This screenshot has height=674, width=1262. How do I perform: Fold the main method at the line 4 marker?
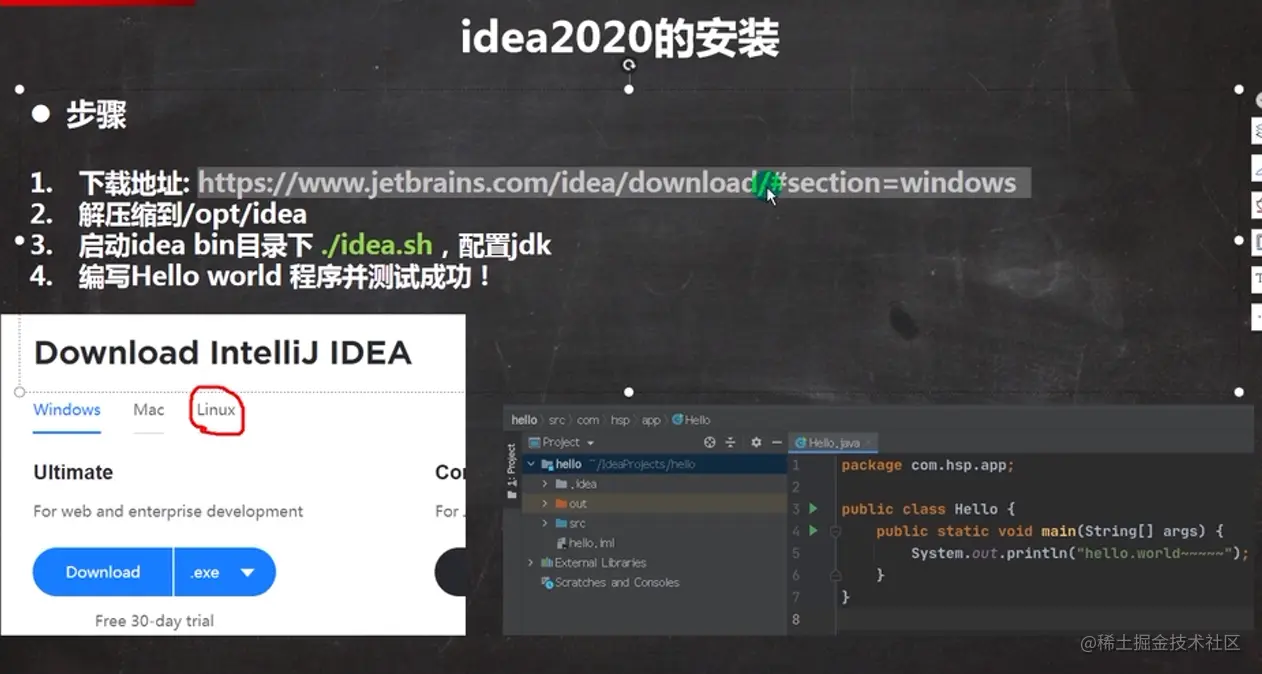tap(834, 531)
